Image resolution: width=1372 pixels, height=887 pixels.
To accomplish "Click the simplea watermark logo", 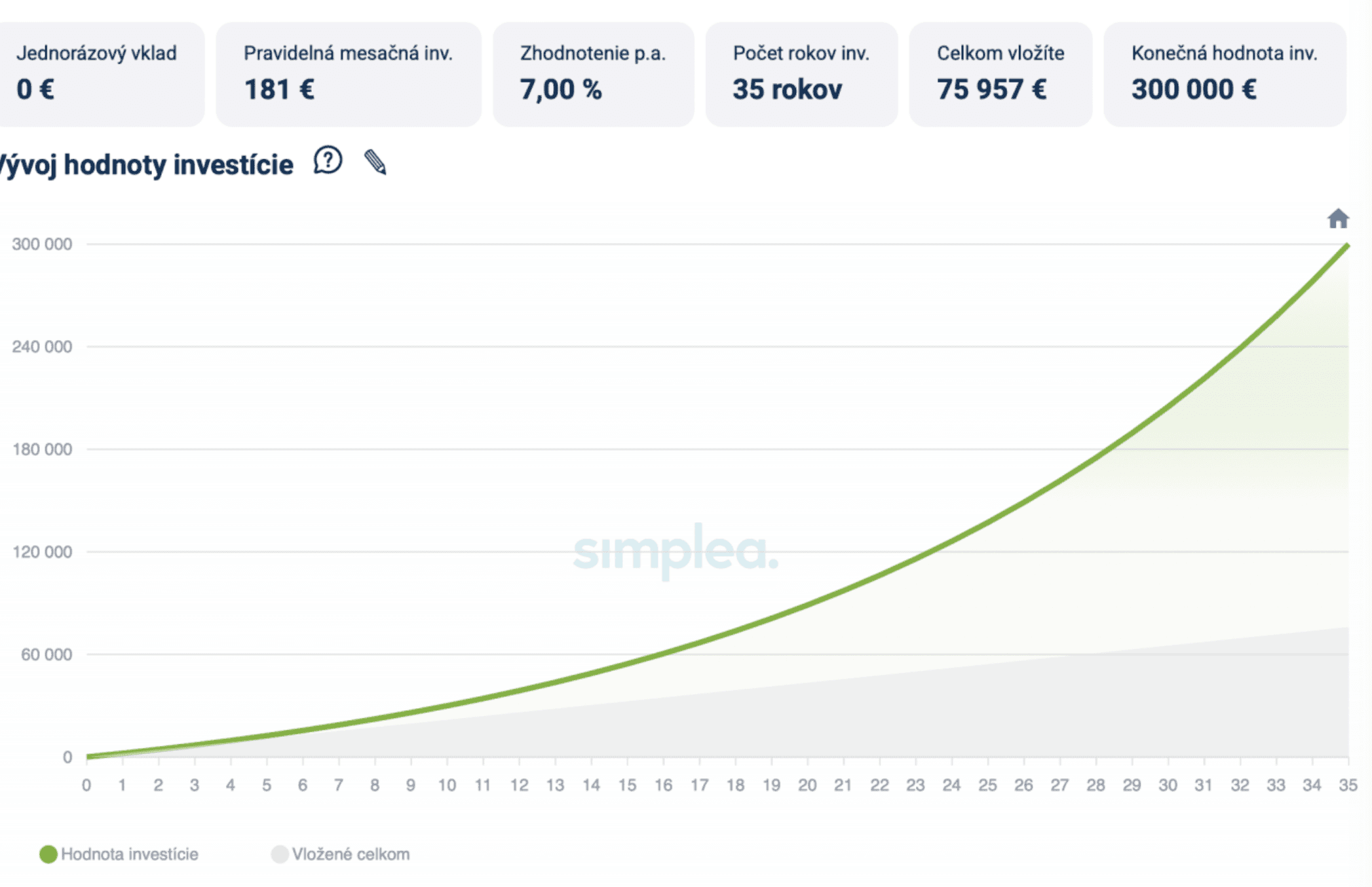I will point(676,551).
